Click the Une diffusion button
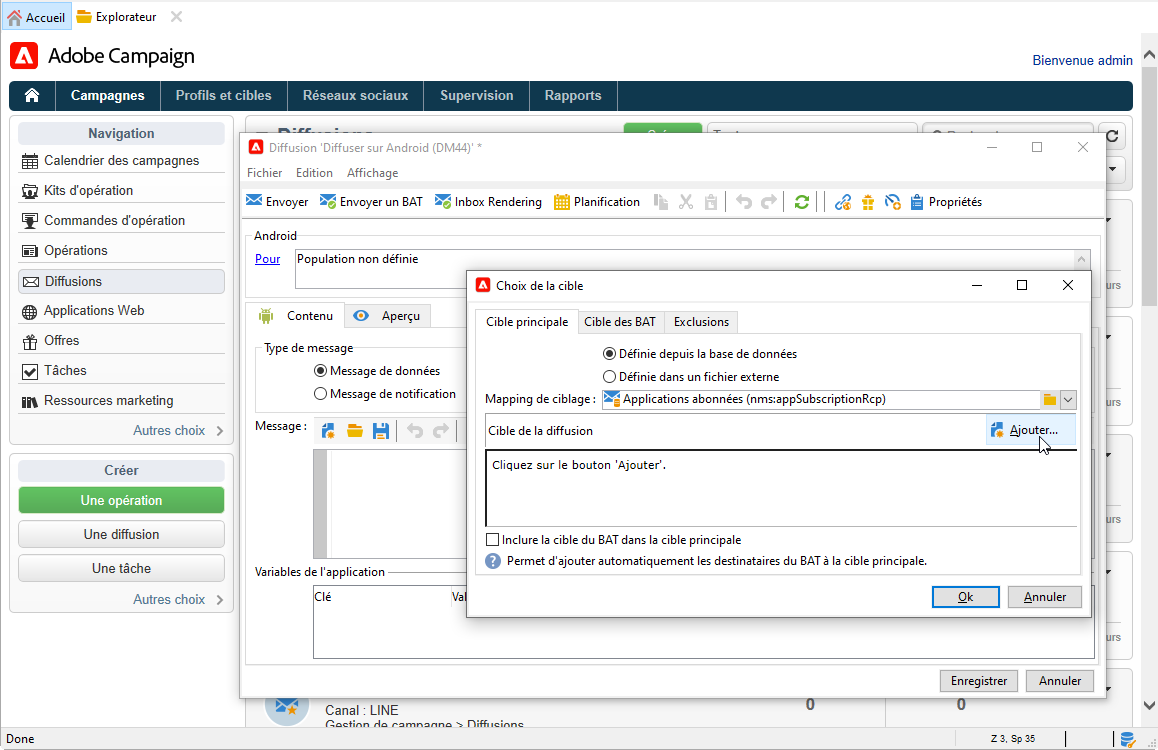The image size is (1158, 750). 121,534
